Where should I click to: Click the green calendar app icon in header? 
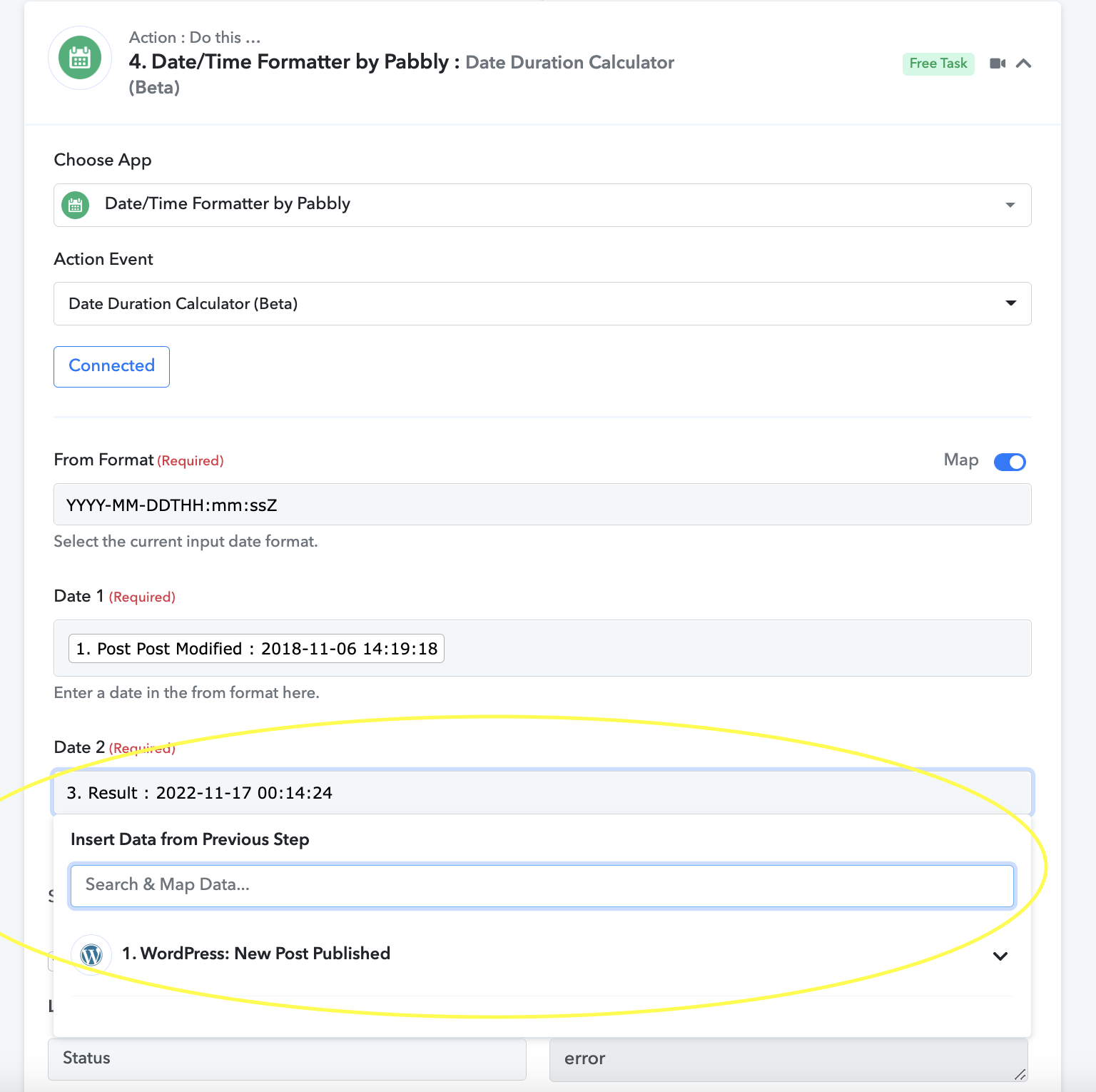(80, 58)
